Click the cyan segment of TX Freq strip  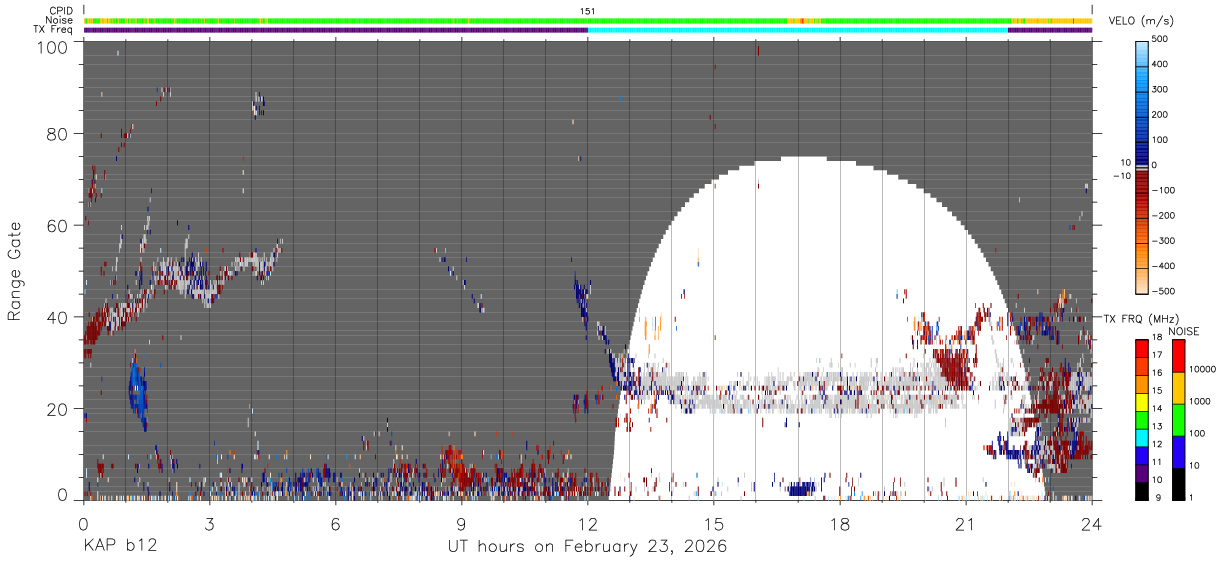[x=797, y=30]
